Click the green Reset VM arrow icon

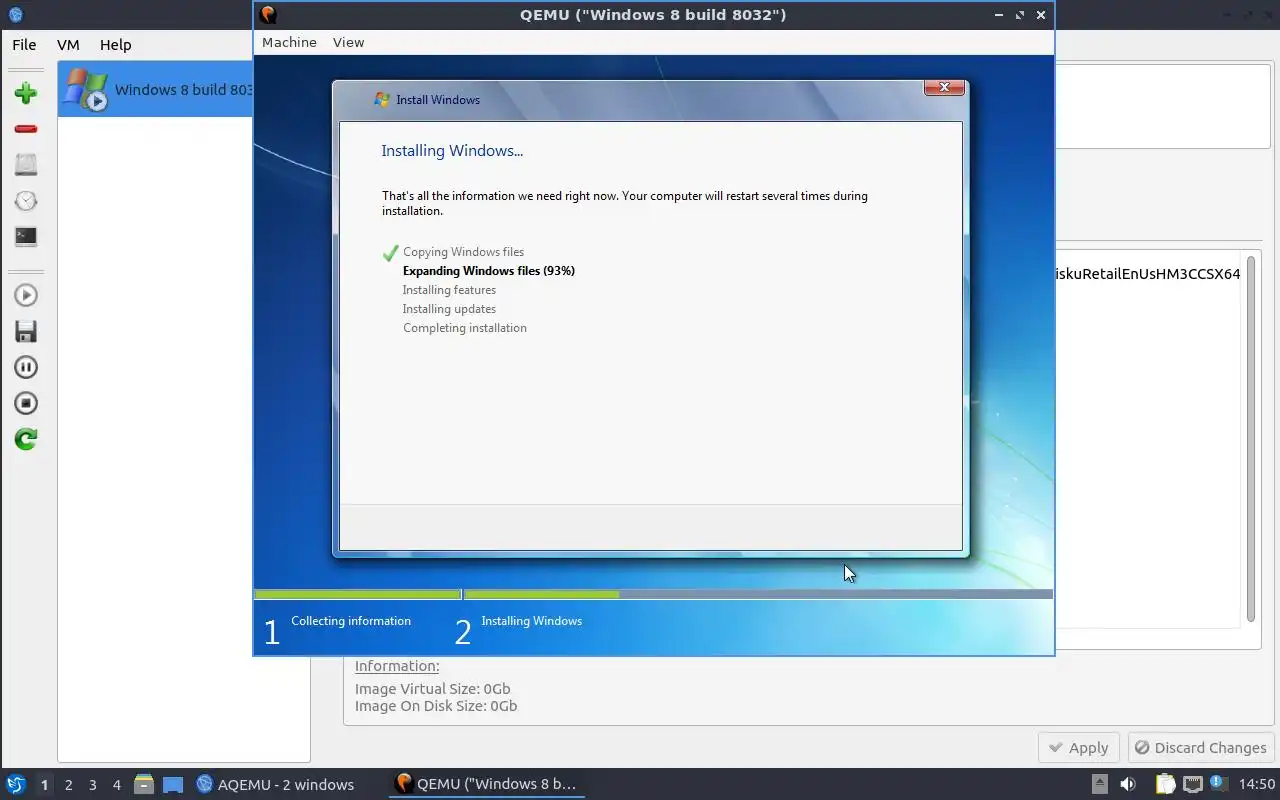(26, 439)
